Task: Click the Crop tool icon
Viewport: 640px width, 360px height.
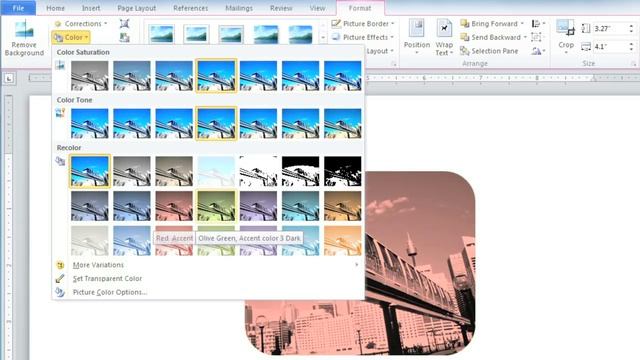Action: click(566, 28)
